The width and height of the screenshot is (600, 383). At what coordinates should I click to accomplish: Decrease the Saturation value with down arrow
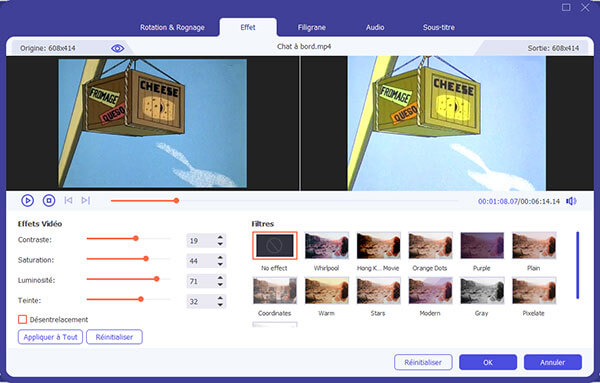(x=220, y=264)
